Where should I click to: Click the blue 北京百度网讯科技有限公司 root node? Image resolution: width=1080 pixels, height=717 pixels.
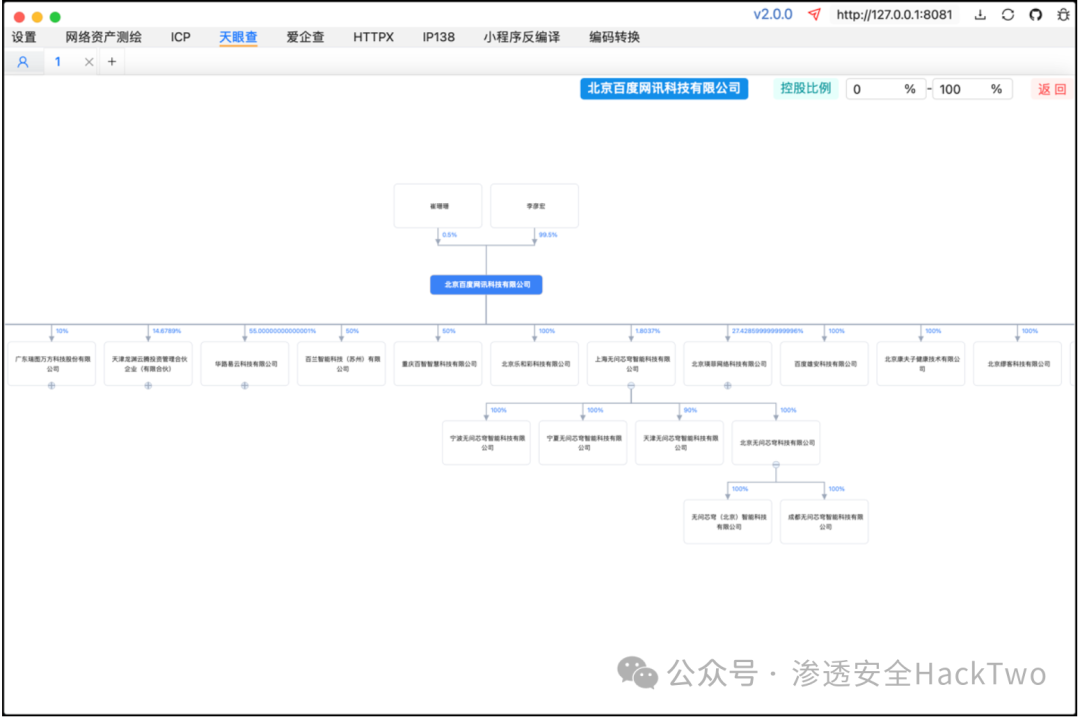[x=486, y=284]
